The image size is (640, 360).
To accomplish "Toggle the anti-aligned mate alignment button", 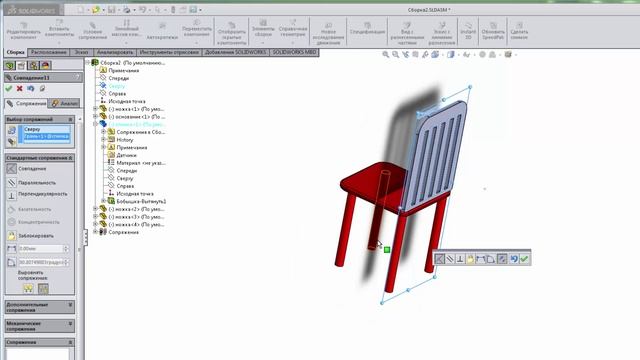I will [x=43, y=289].
